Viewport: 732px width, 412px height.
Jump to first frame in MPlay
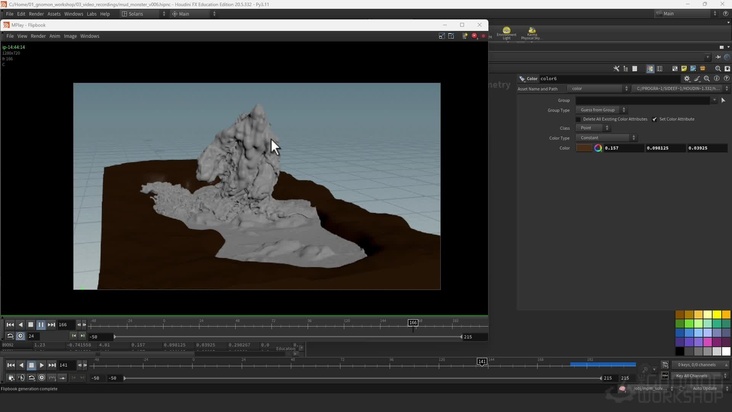(10, 324)
